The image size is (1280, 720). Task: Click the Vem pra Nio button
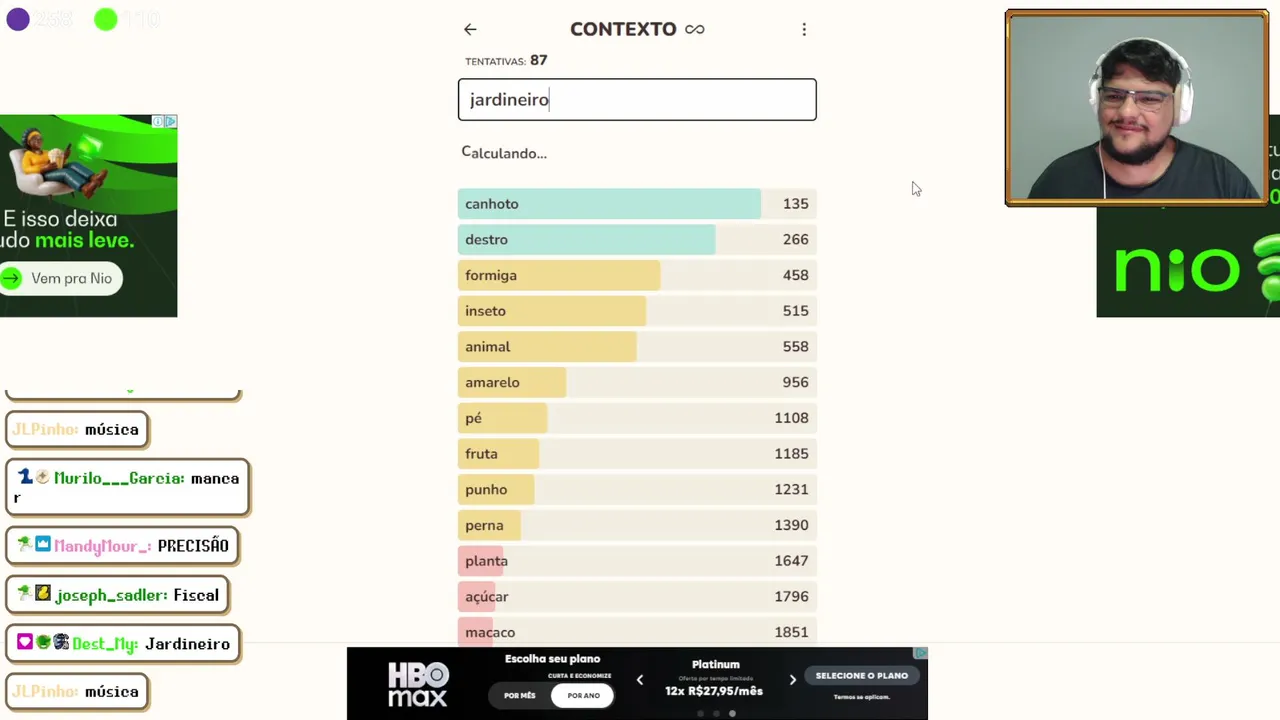coord(61,278)
